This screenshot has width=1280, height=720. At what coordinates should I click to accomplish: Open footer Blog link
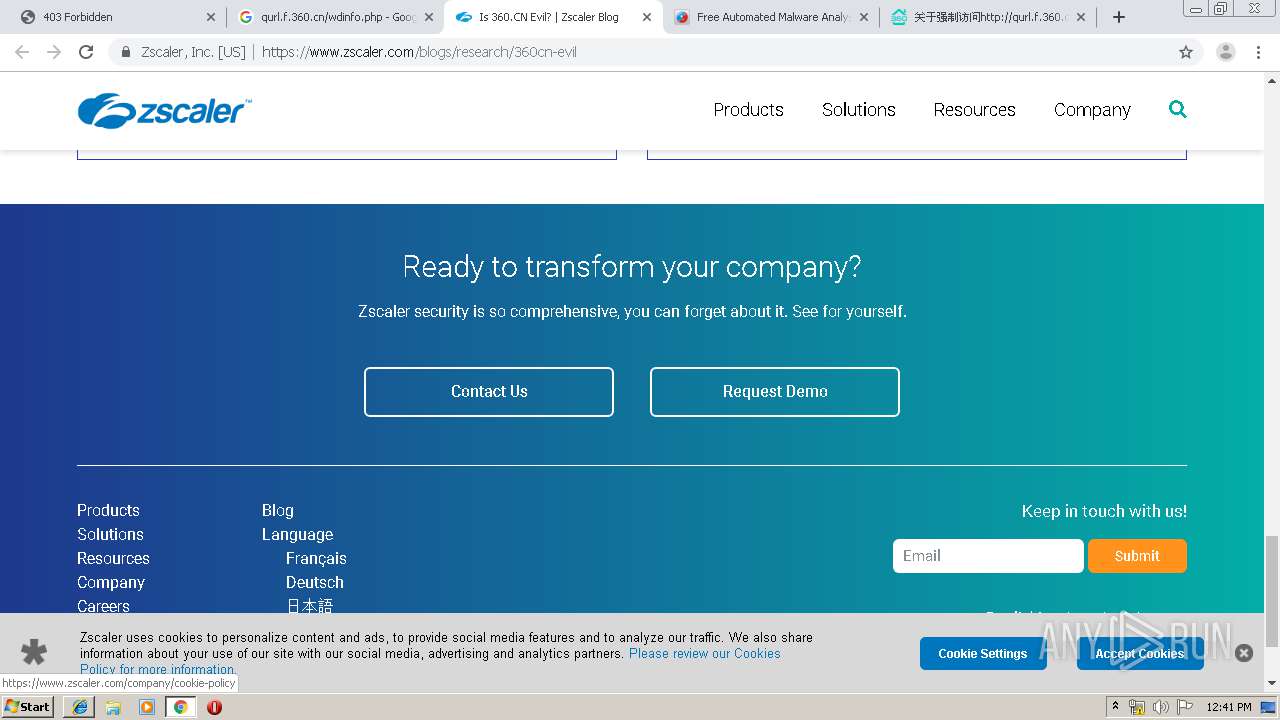[278, 510]
